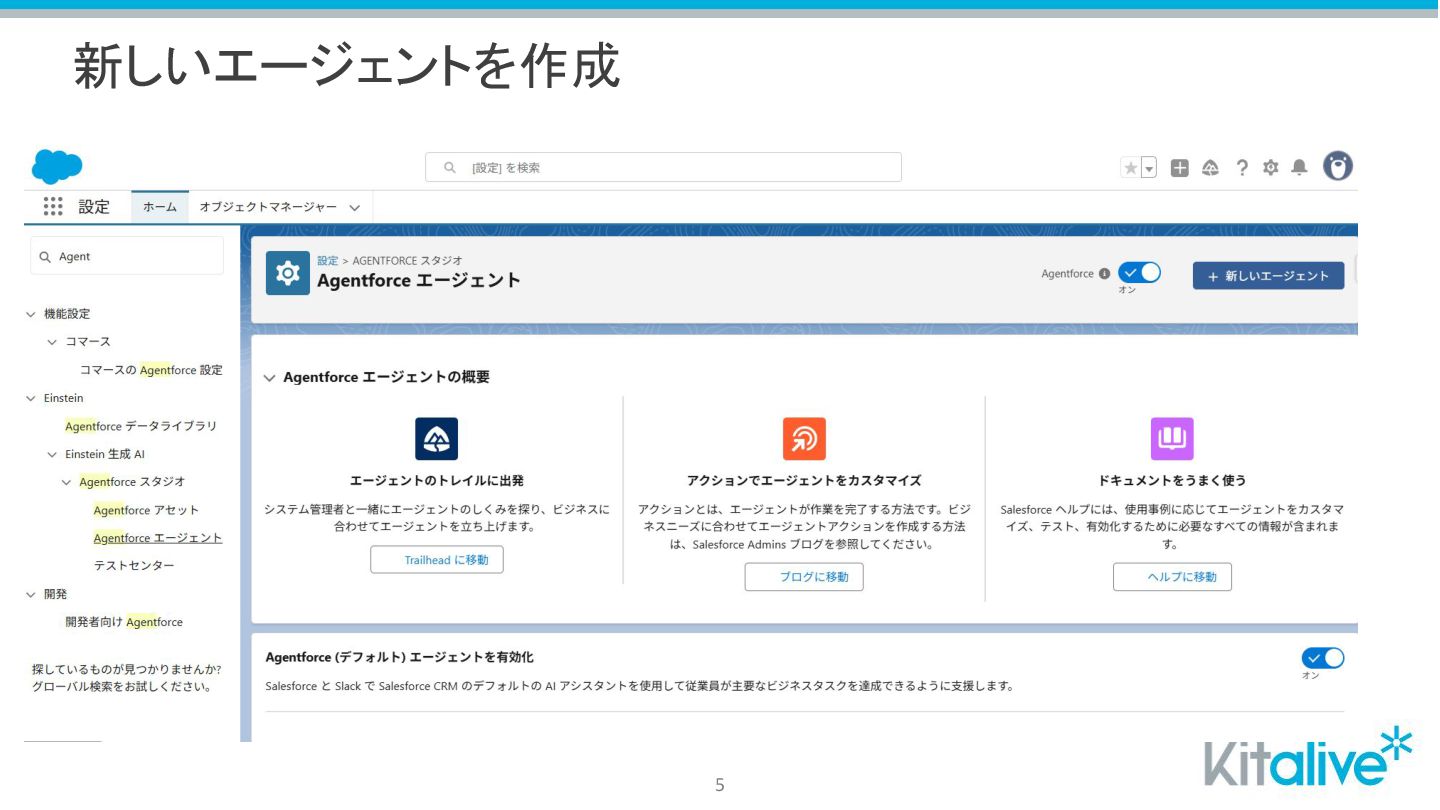The height and width of the screenshot is (810, 1440).
Task: Open the Trailhead guidance icon in header
Action: (1210, 168)
